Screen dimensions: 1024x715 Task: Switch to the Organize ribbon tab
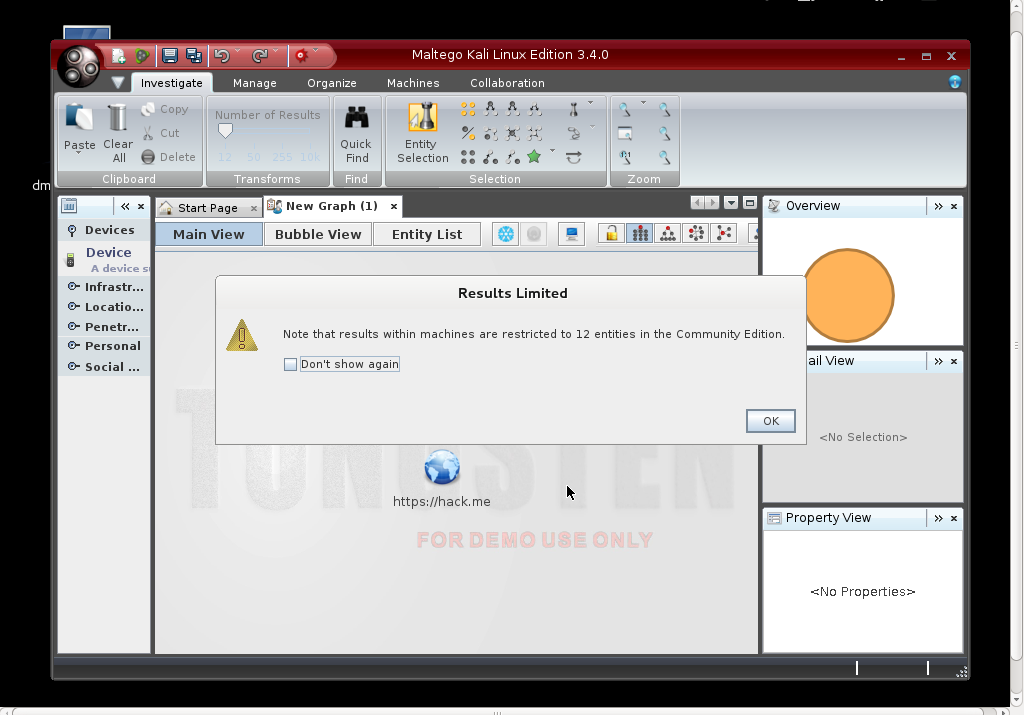[332, 83]
